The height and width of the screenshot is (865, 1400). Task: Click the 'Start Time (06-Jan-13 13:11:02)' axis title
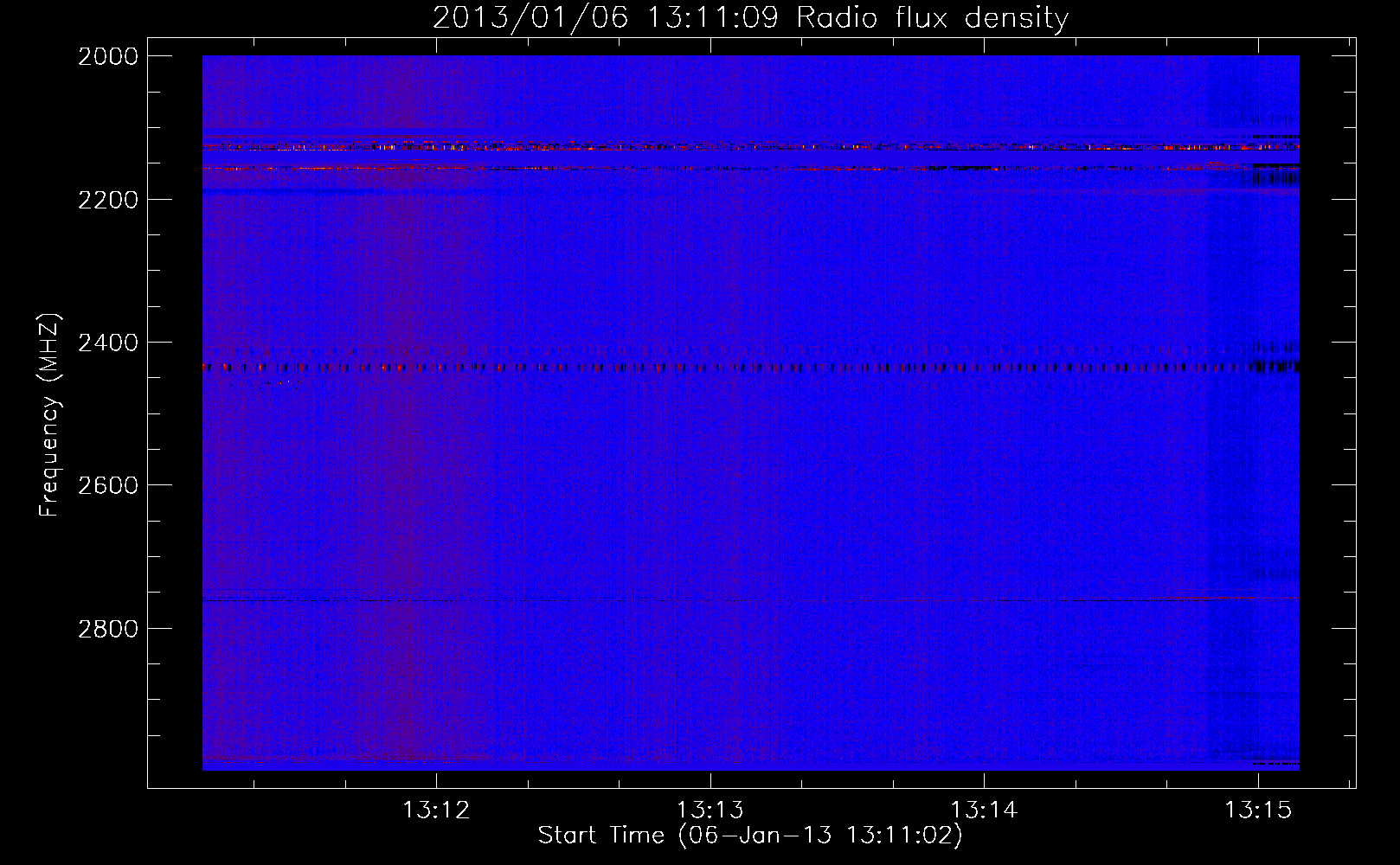pyautogui.click(x=750, y=836)
